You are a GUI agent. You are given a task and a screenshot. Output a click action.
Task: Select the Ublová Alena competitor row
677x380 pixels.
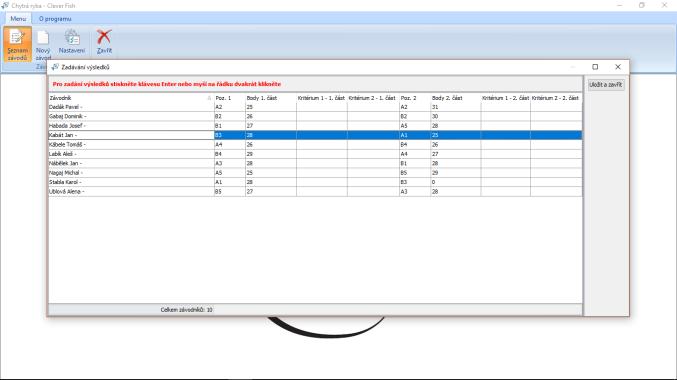[315, 192]
